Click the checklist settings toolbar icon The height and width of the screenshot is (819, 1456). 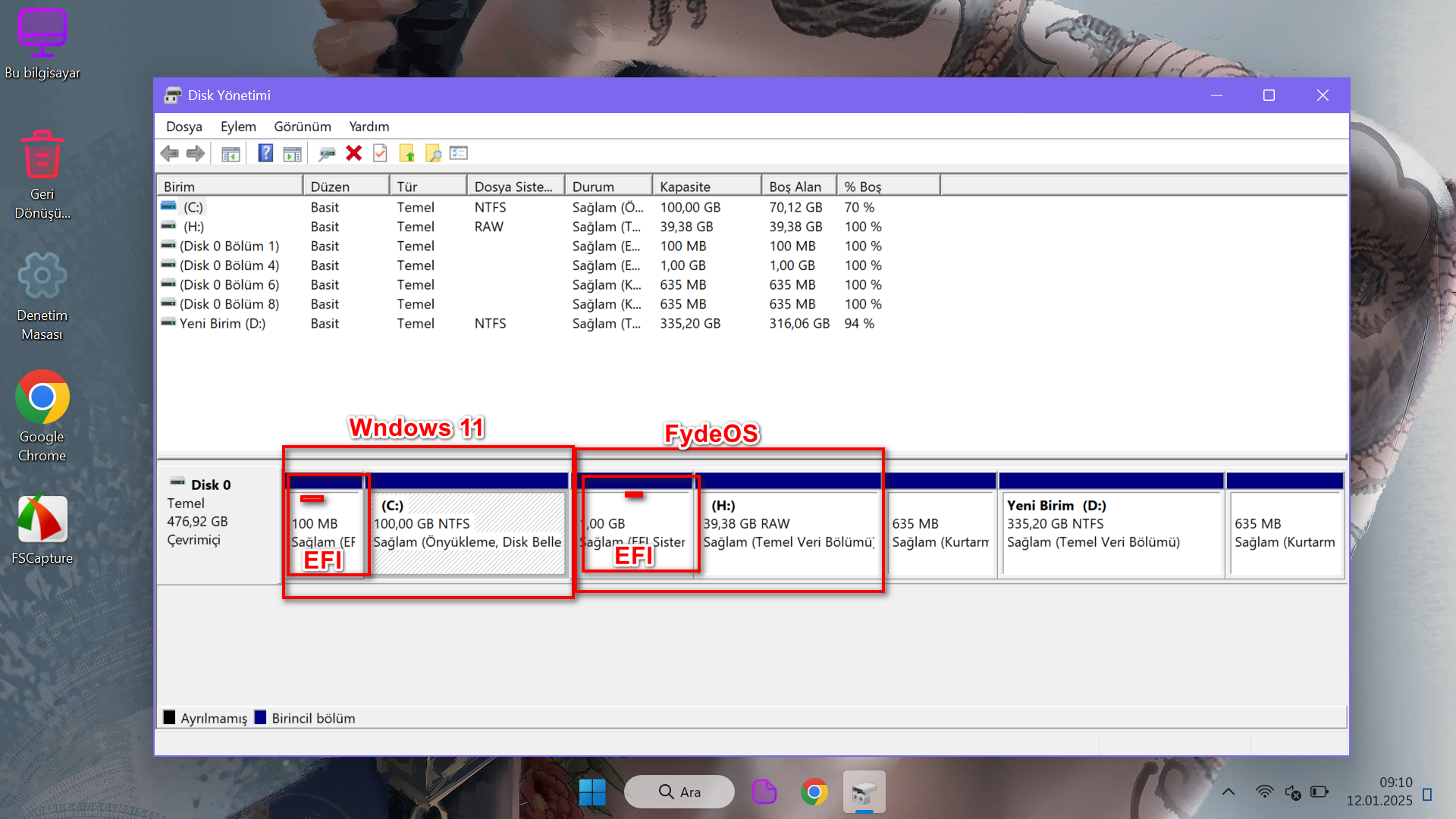click(x=459, y=154)
